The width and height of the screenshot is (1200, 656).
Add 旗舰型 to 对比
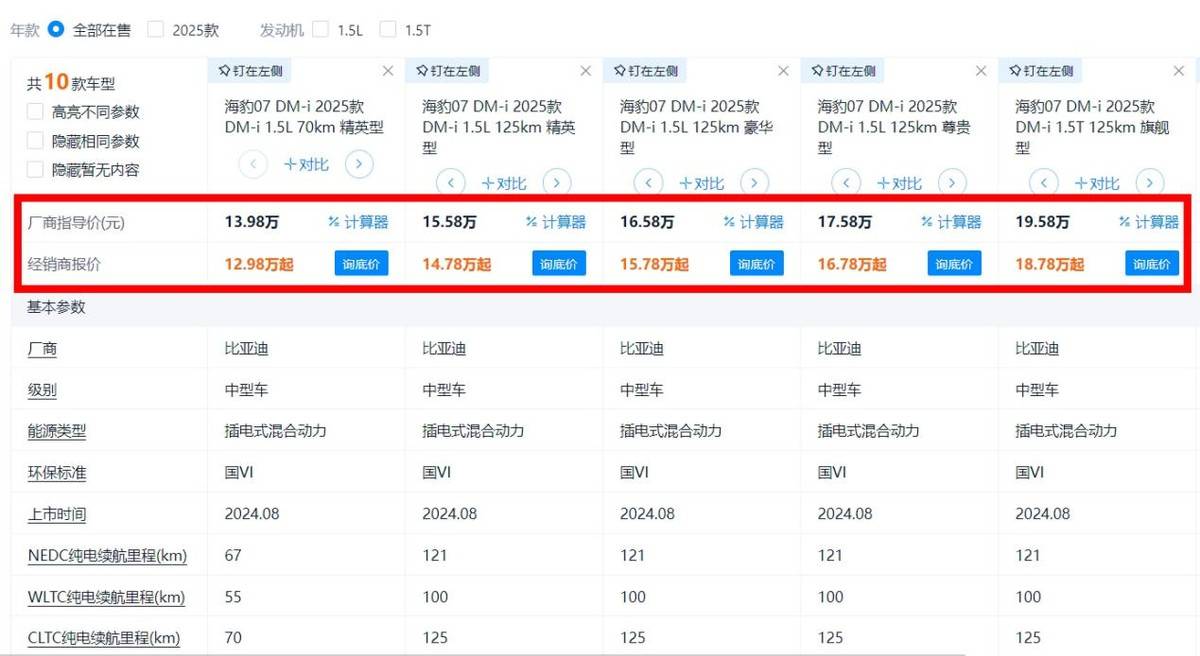pyautogui.click(x=1097, y=183)
